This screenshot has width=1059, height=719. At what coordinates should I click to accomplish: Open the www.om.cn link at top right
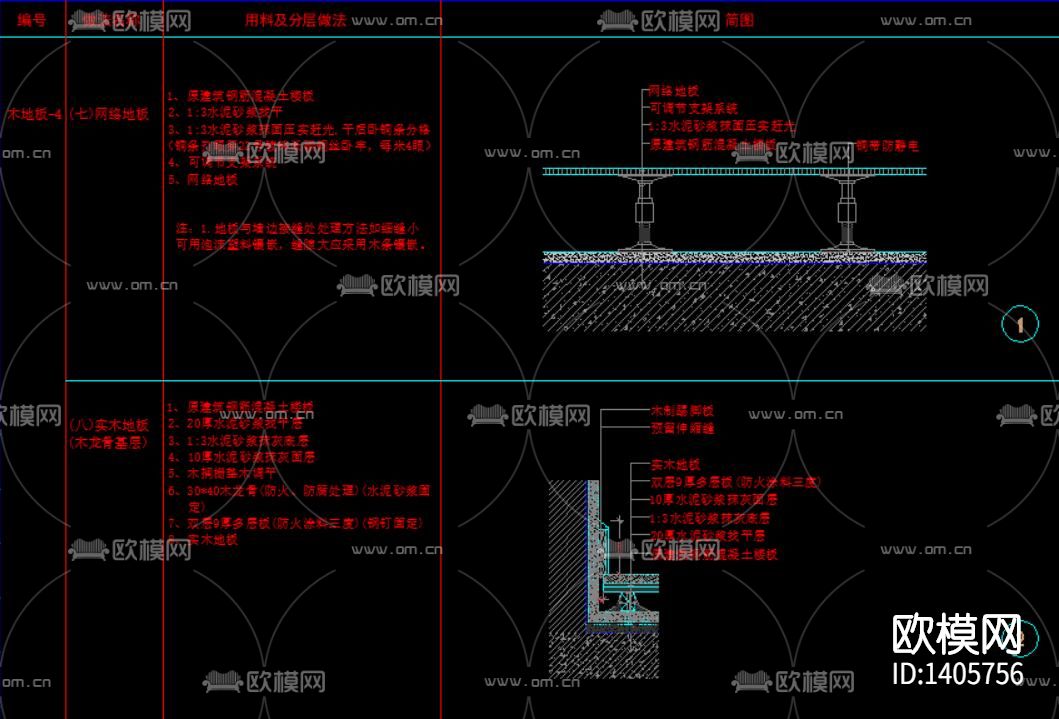point(924,18)
